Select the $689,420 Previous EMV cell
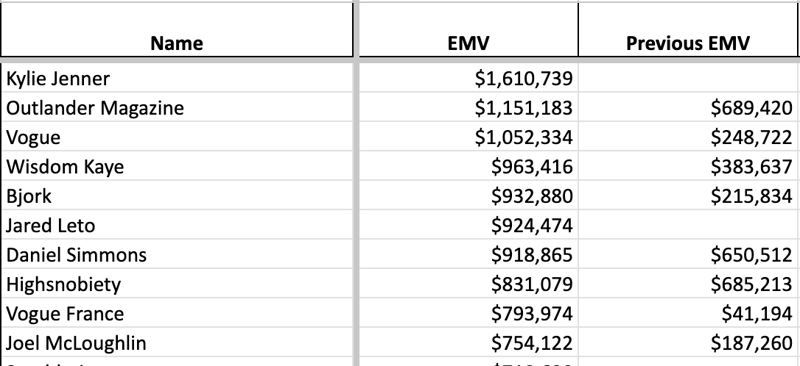 687,107
